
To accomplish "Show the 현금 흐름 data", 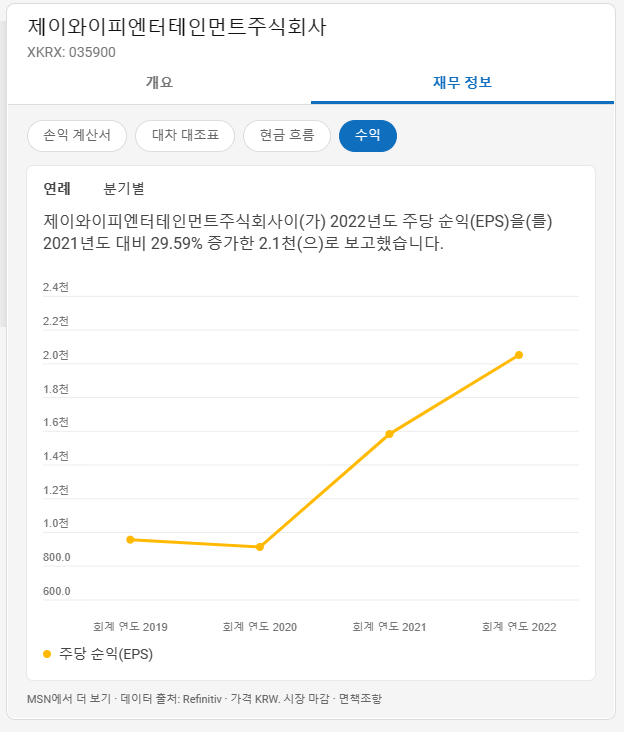I will click(287, 136).
